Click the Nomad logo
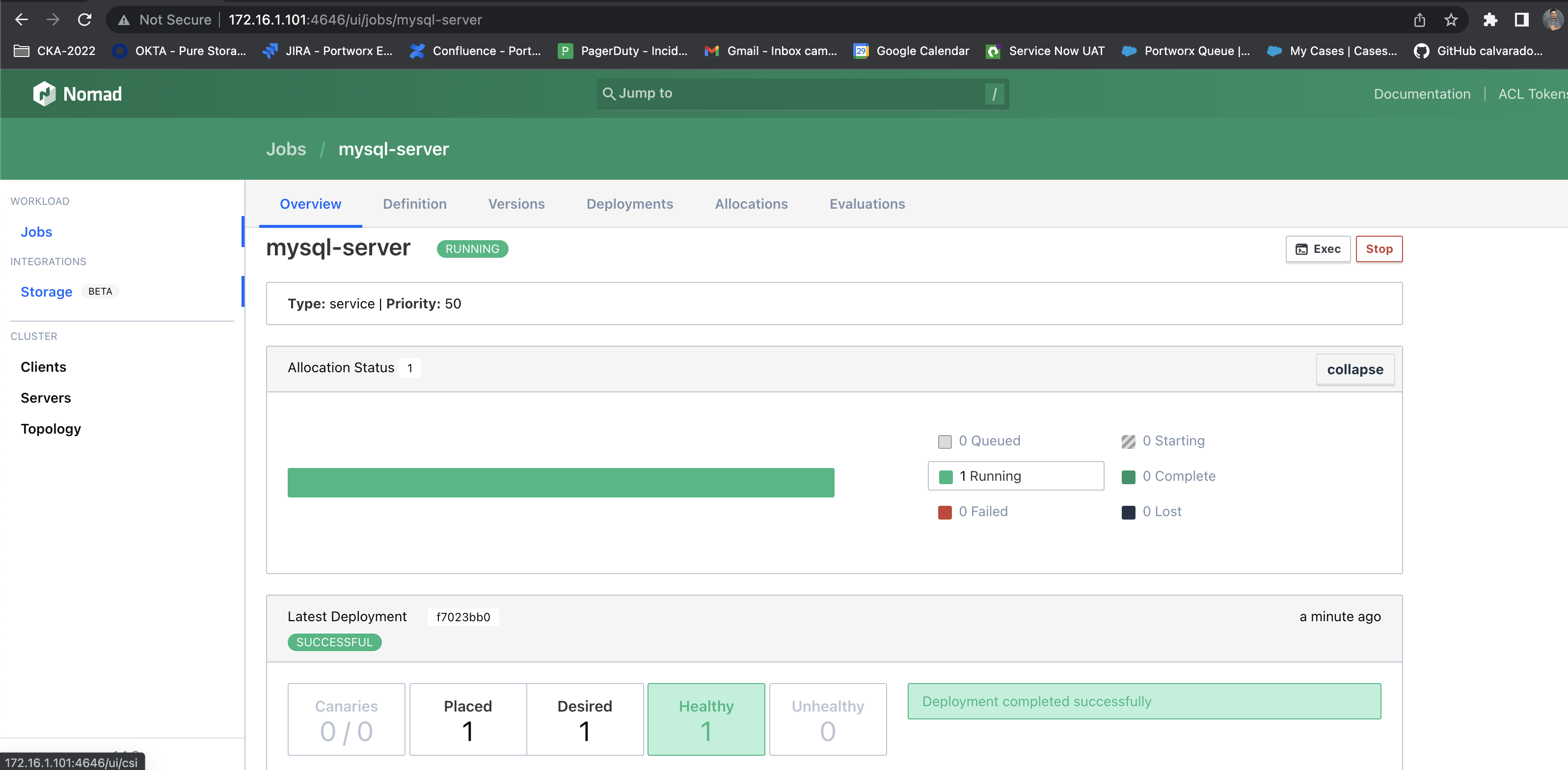This screenshot has height=770, width=1568. tap(77, 94)
